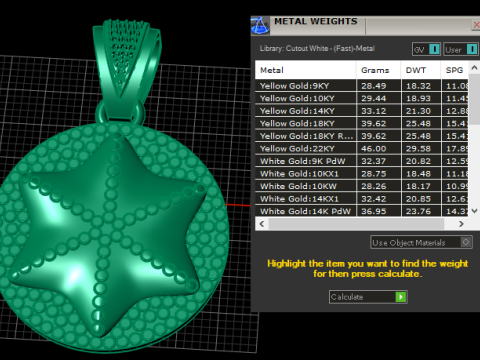Select the Yellow Gold:18KY R... row

click(x=362, y=136)
